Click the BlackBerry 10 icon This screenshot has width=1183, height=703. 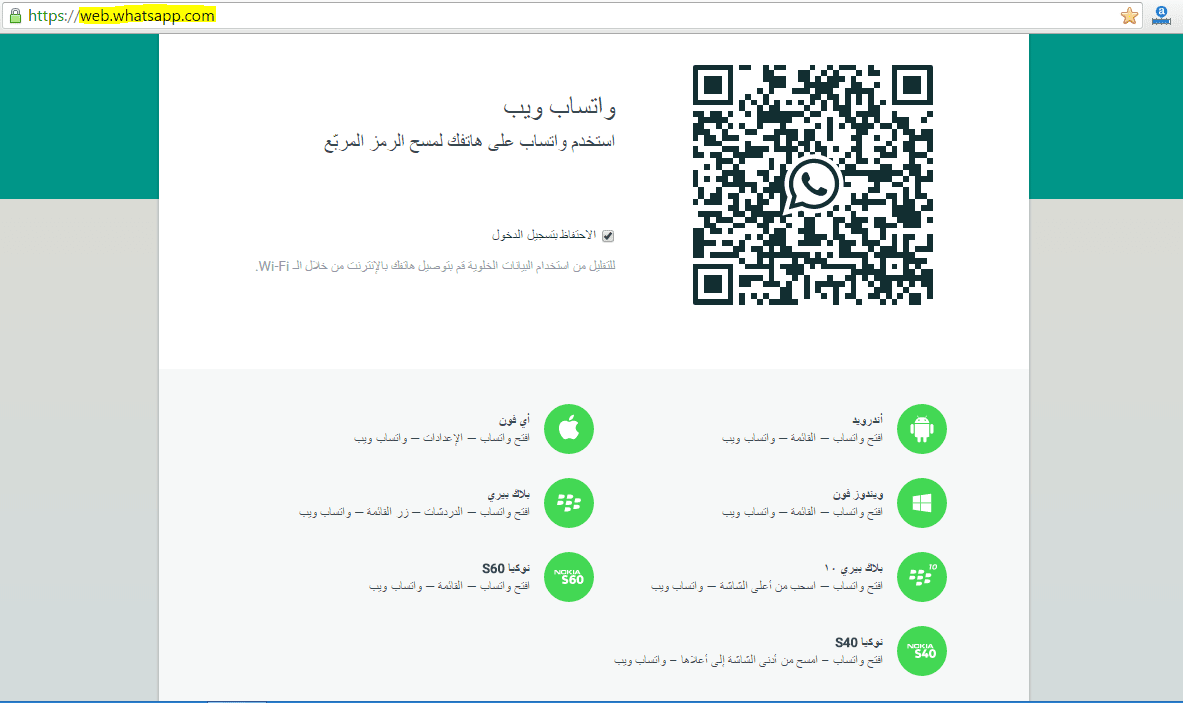click(x=921, y=577)
